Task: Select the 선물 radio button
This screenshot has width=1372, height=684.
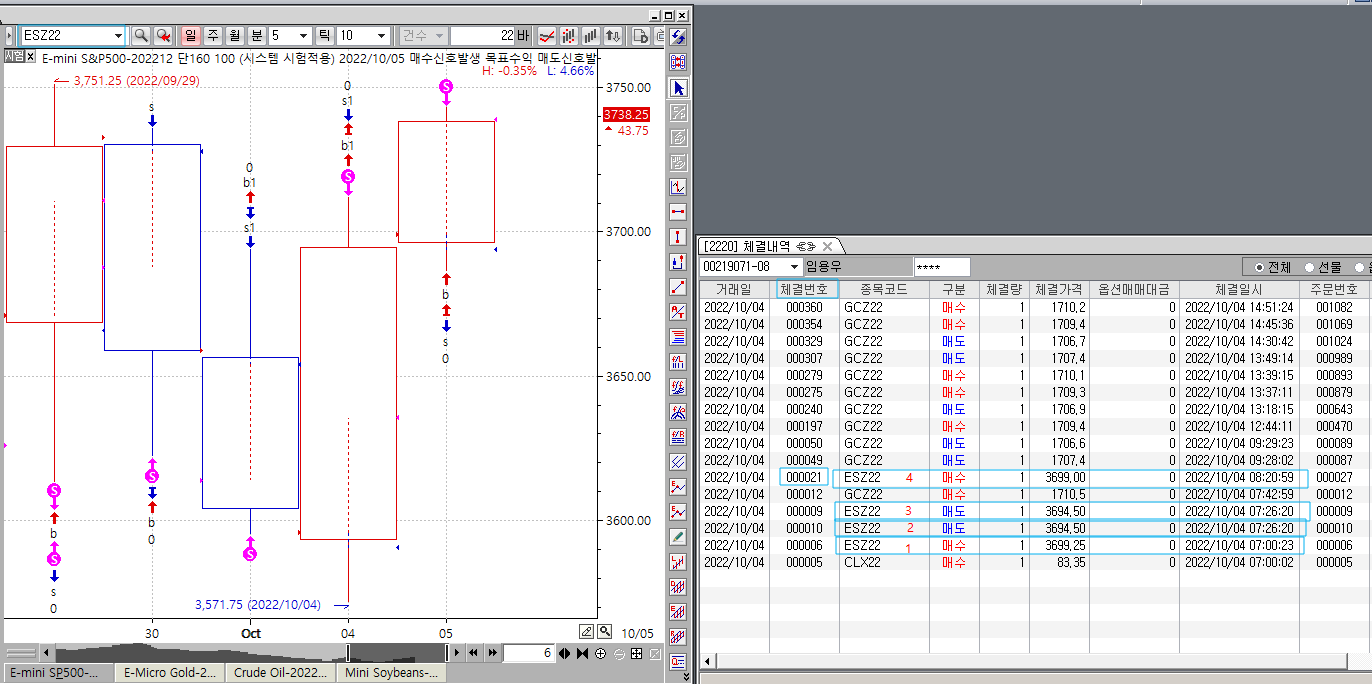Action: pos(1310,267)
